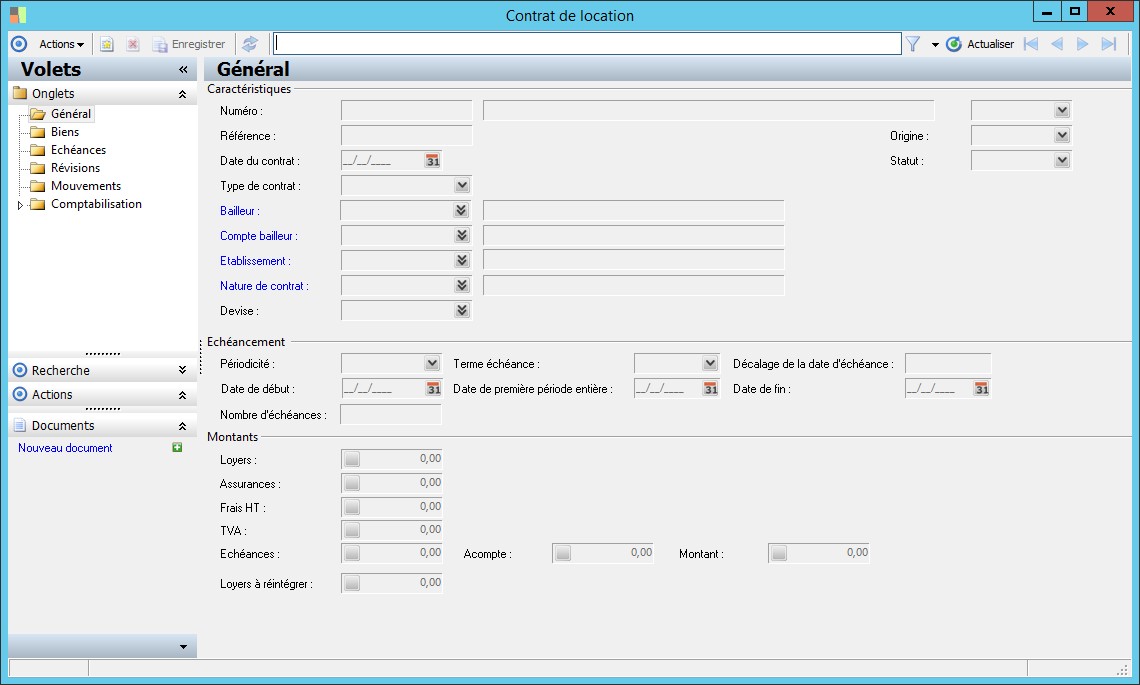Click the Nombre d'échéances input field
The image size is (1140, 685).
[x=391, y=414]
